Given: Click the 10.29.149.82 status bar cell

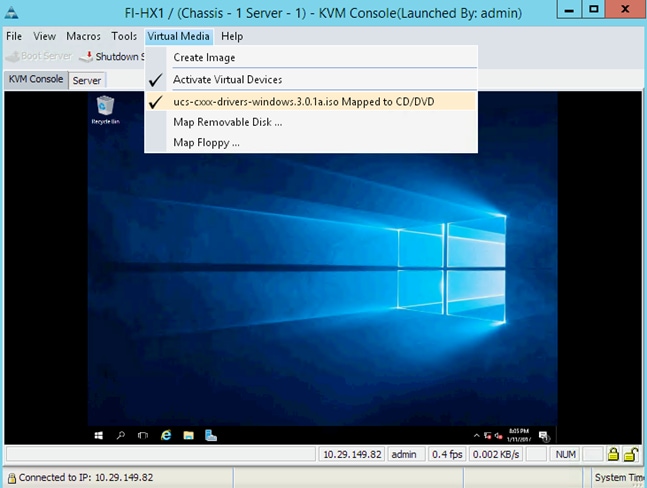Looking at the screenshot, I should coord(352,455).
